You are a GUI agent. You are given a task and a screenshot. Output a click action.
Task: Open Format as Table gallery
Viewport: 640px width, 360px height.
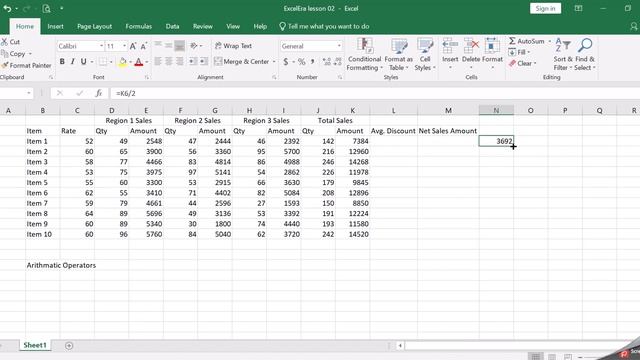coord(398,55)
